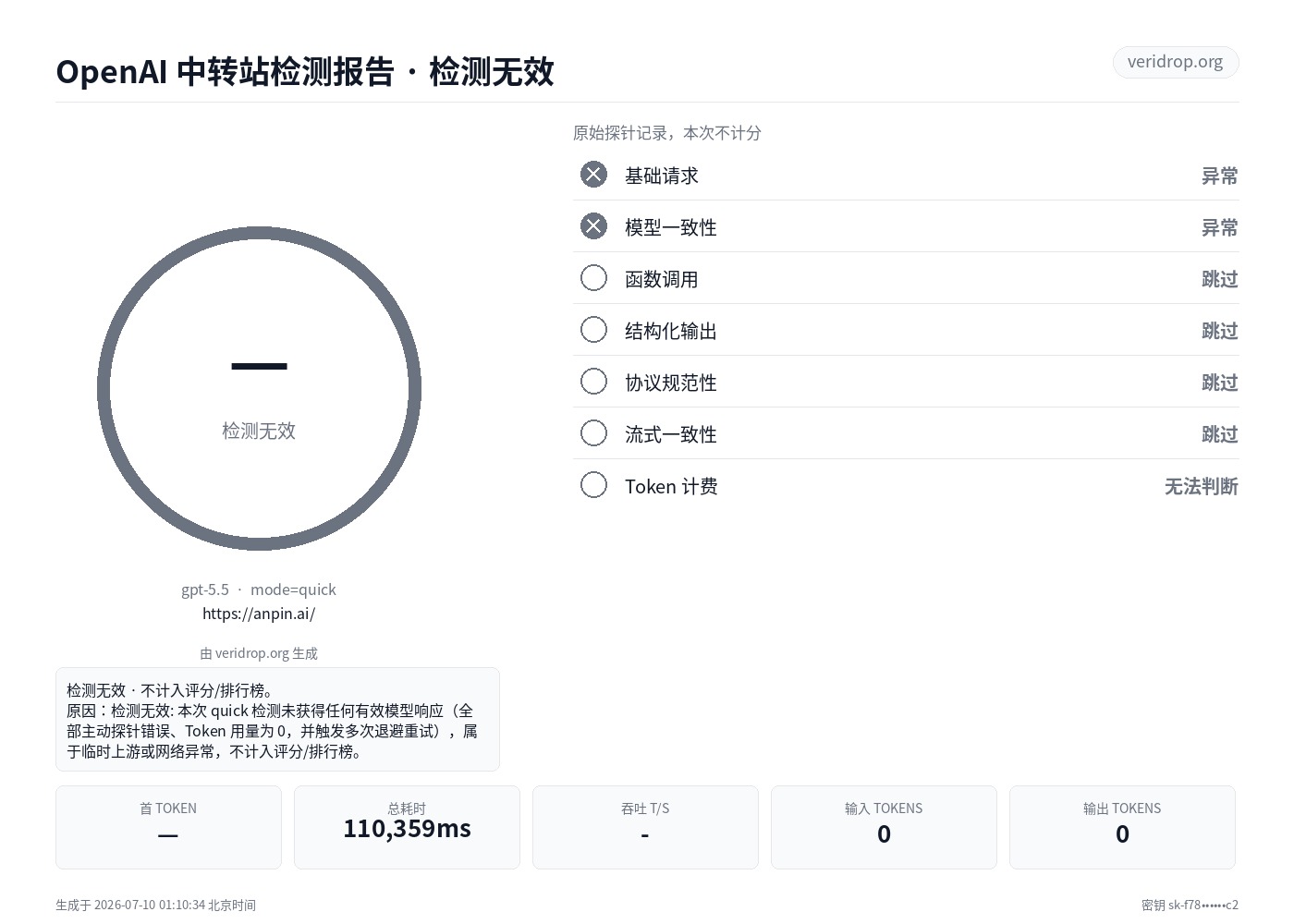Screen dimensions: 1294x924
Task: Select the 首 TOKEN stat card
Action: pyautogui.click(x=168, y=827)
